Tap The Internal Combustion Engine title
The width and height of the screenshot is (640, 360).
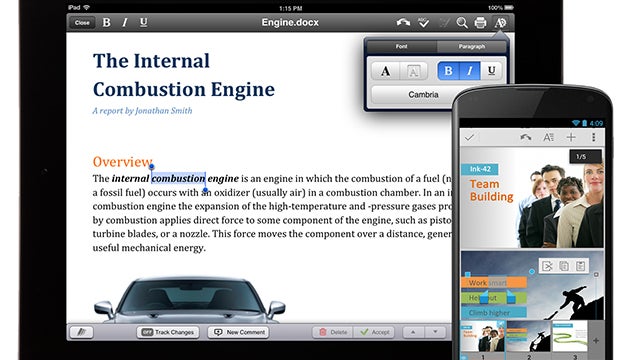[x=184, y=75]
